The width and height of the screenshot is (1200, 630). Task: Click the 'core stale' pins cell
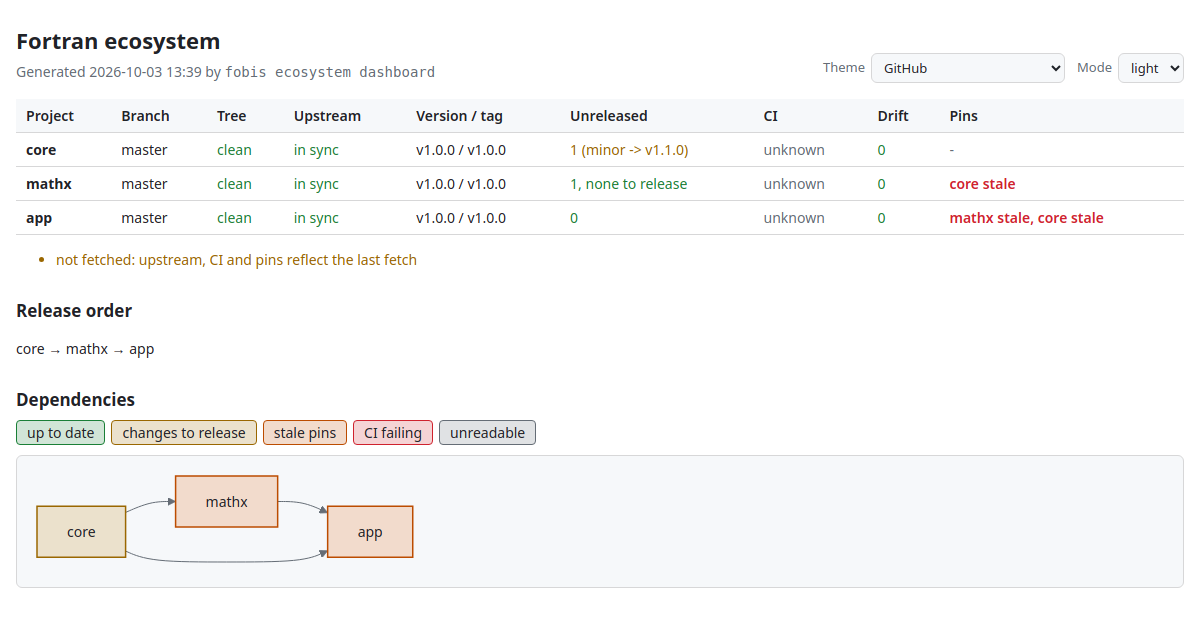pyautogui.click(x=982, y=184)
